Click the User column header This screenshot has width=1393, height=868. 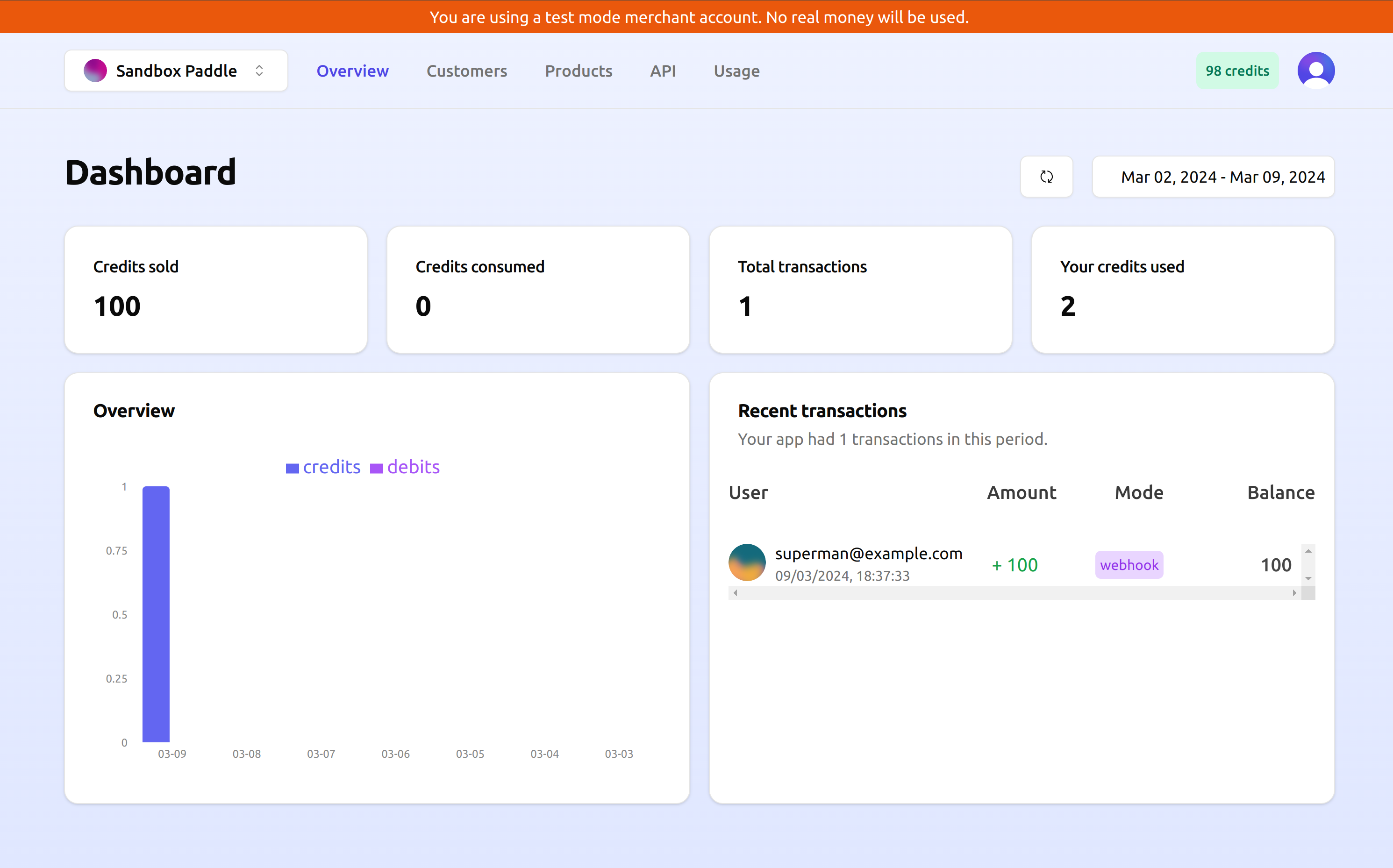[x=748, y=492]
